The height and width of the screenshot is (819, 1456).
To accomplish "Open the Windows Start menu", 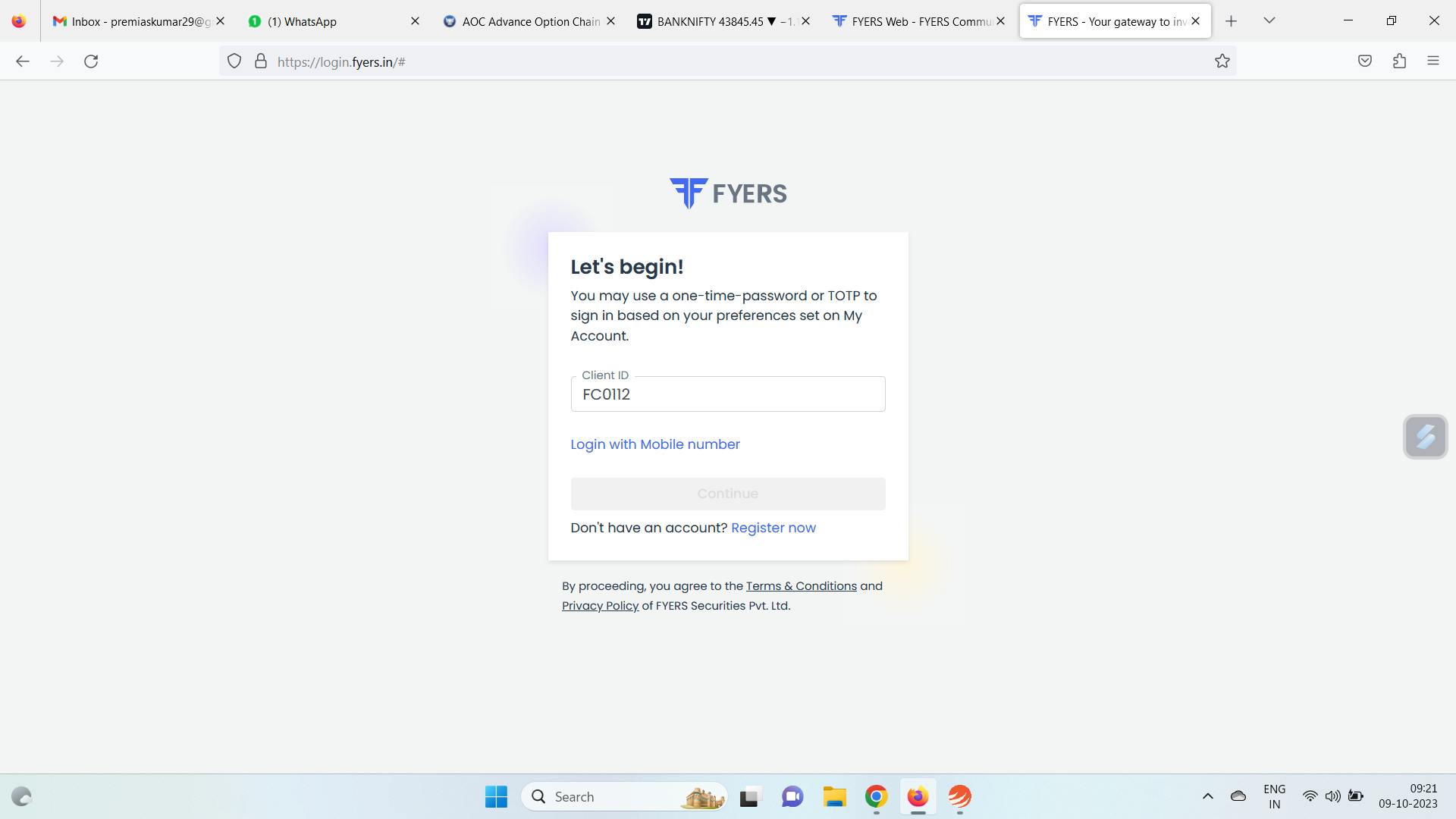I will click(x=497, y=797).
